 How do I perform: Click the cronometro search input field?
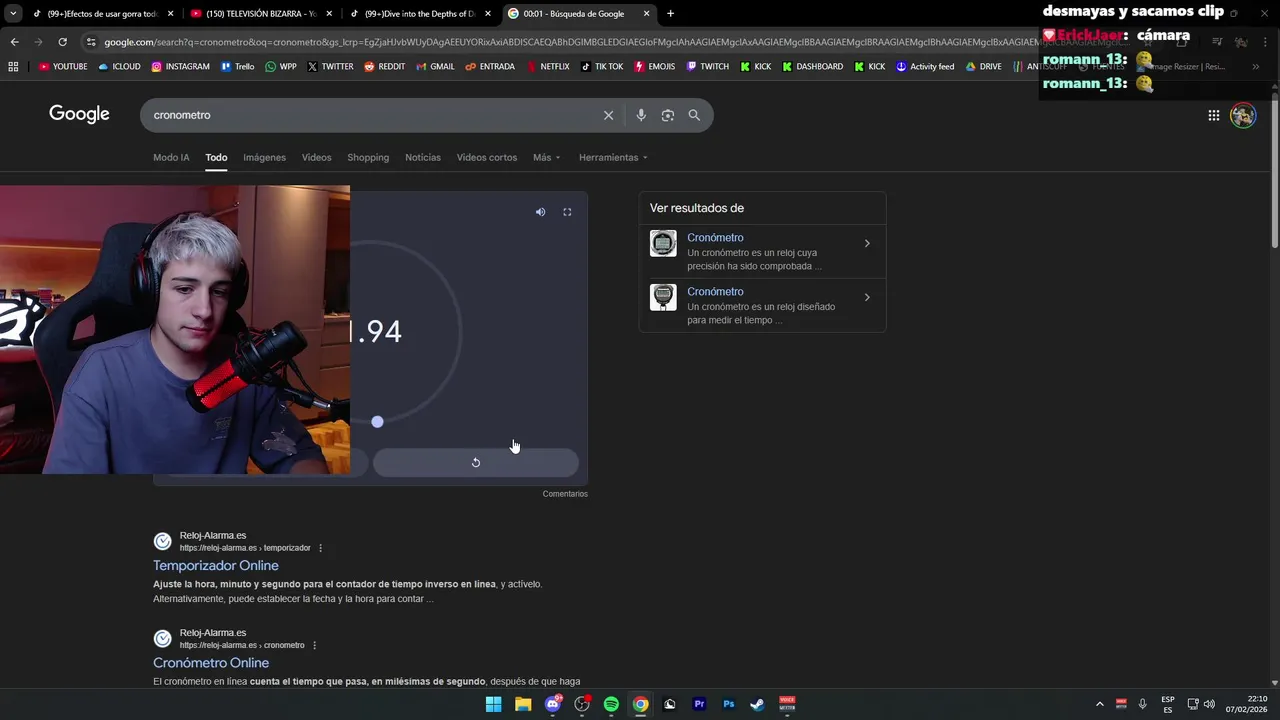point(370,115)
